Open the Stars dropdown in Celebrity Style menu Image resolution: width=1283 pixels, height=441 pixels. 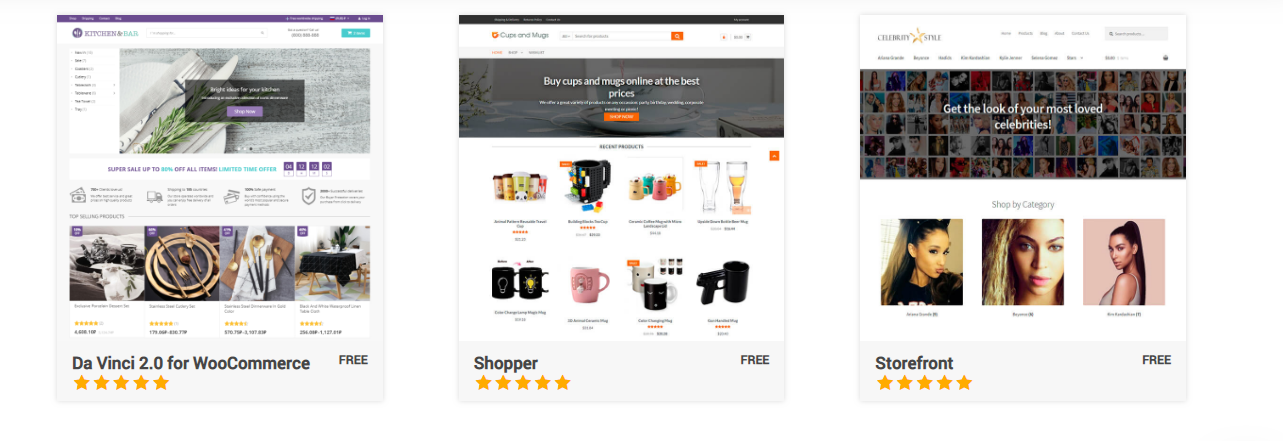pos(1075,58)
